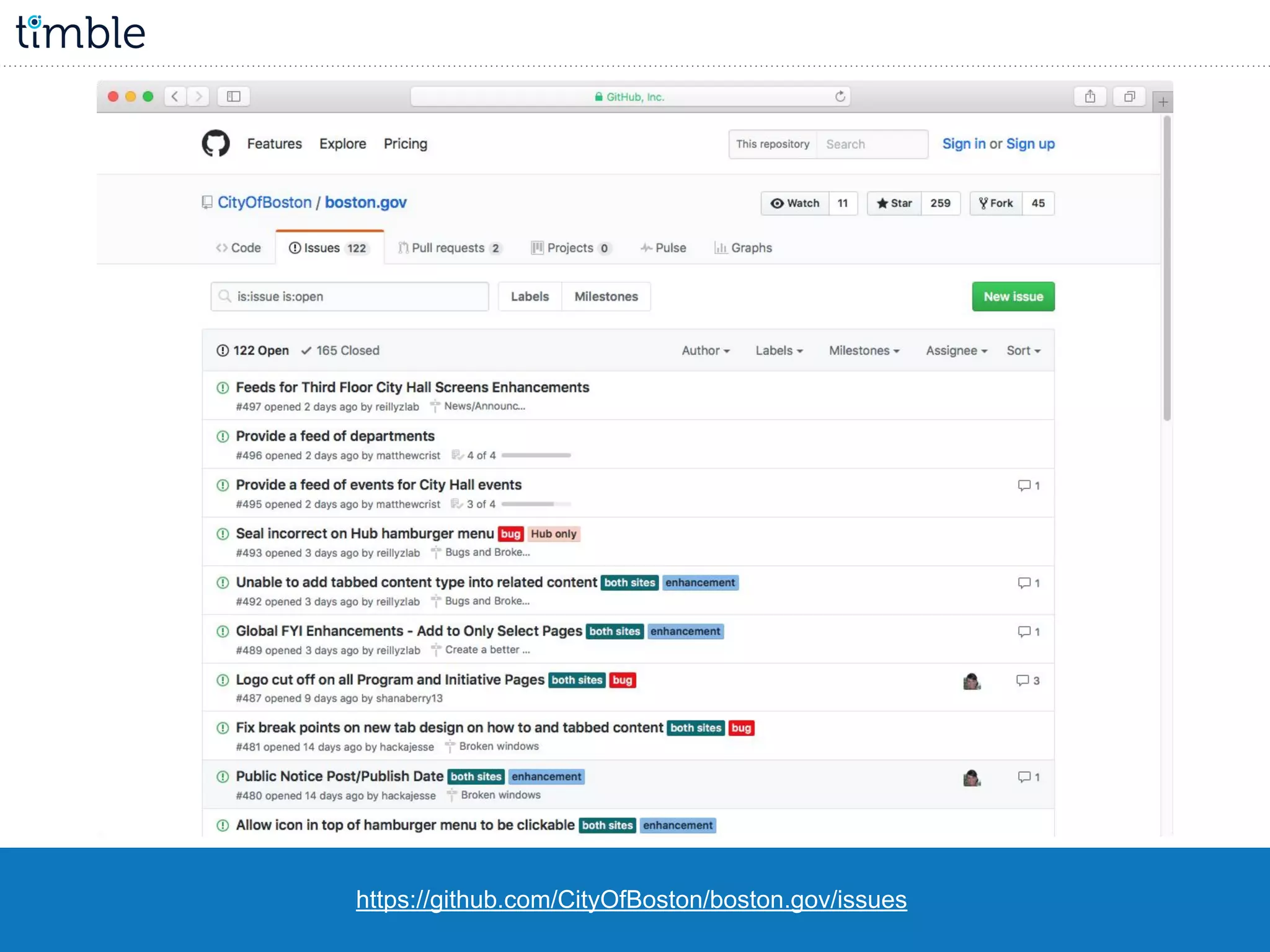Click the assignee avatar on Public Notice issue
This screenshot has width=1270, height=952.
(x=971, y=777)
